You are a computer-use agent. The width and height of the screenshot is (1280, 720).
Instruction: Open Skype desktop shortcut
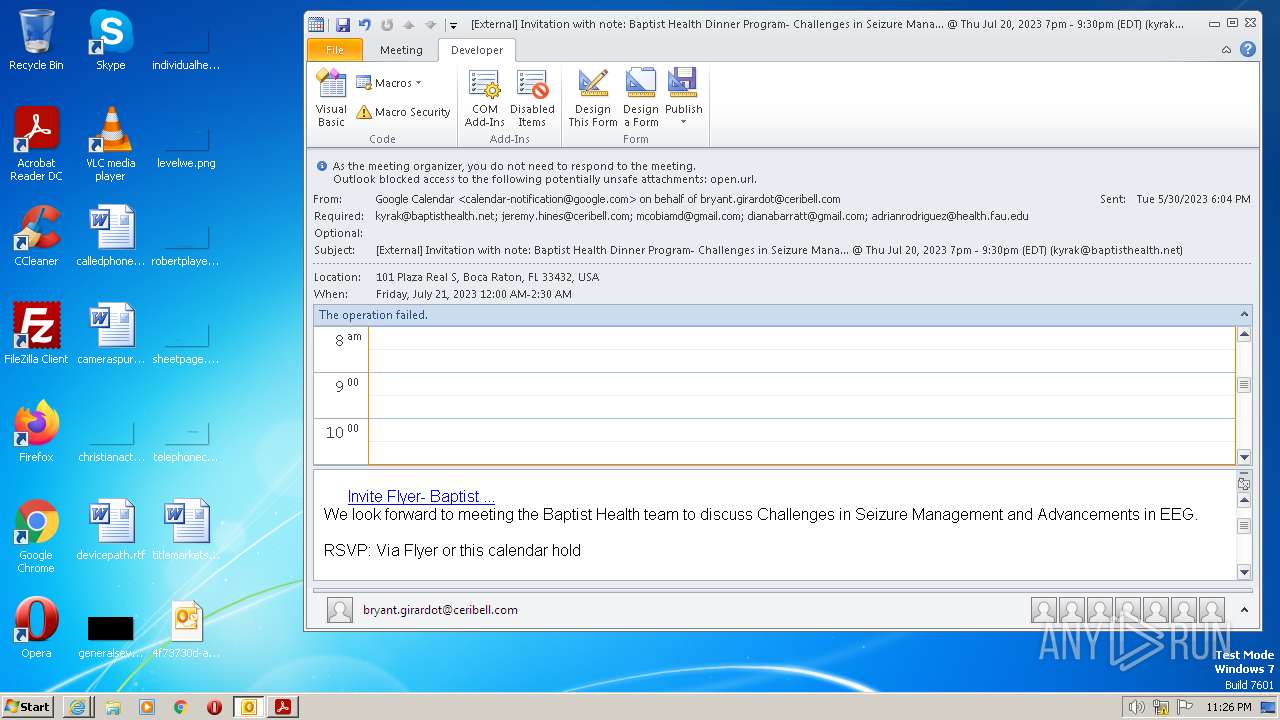pyautogui.click(x=110, y=40)
